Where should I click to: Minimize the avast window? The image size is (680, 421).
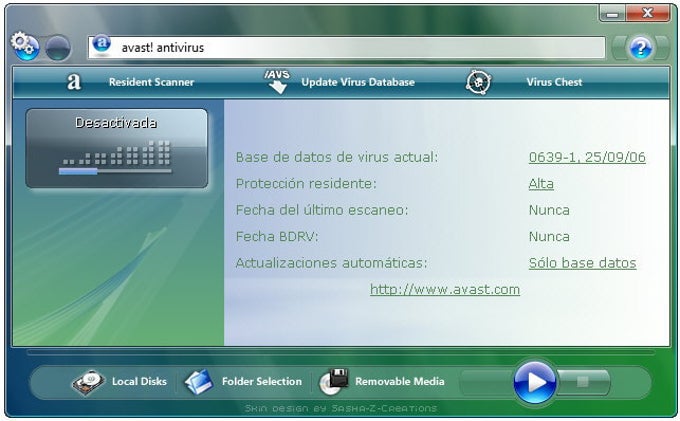click(612, 13)
